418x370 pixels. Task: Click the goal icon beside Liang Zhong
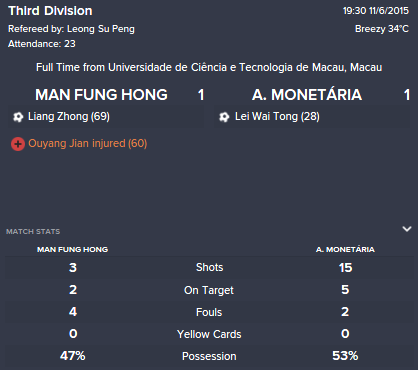(x=18, y=117)
